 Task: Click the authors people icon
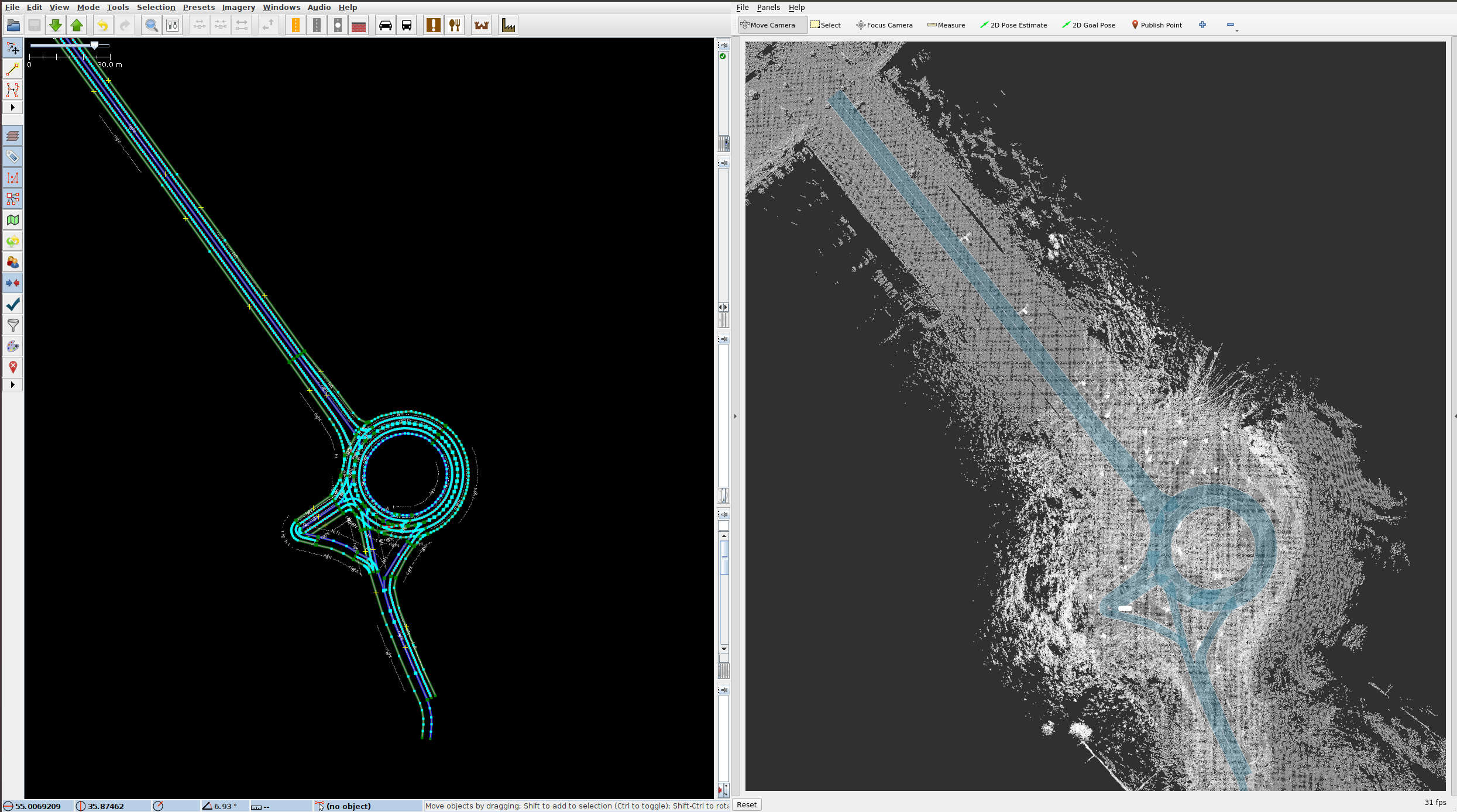coord(13,262)
